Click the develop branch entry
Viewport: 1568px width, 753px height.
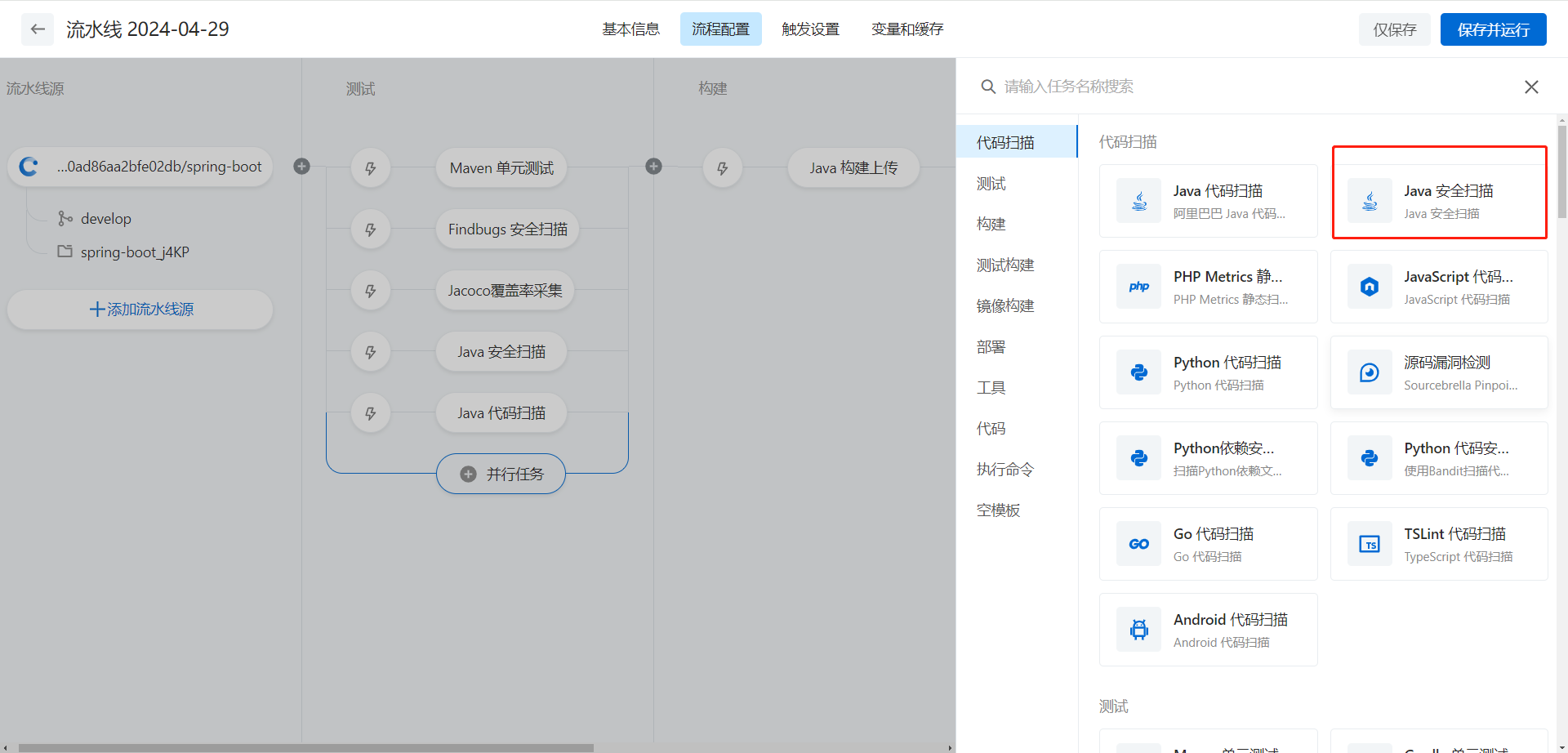click(x=95, y=218)
